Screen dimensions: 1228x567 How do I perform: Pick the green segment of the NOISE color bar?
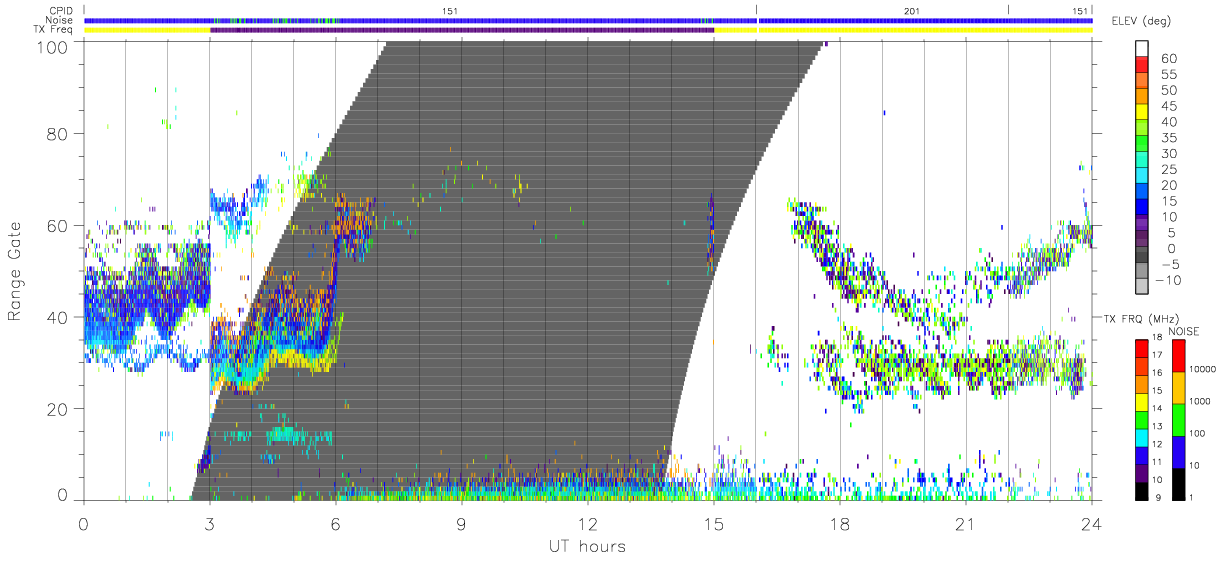[x=1177, y=418]
